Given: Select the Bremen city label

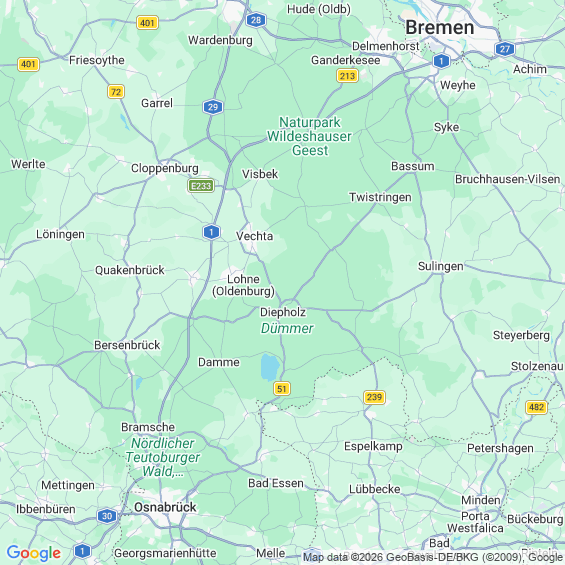Looking at the screenshot, I should point(440,28).
